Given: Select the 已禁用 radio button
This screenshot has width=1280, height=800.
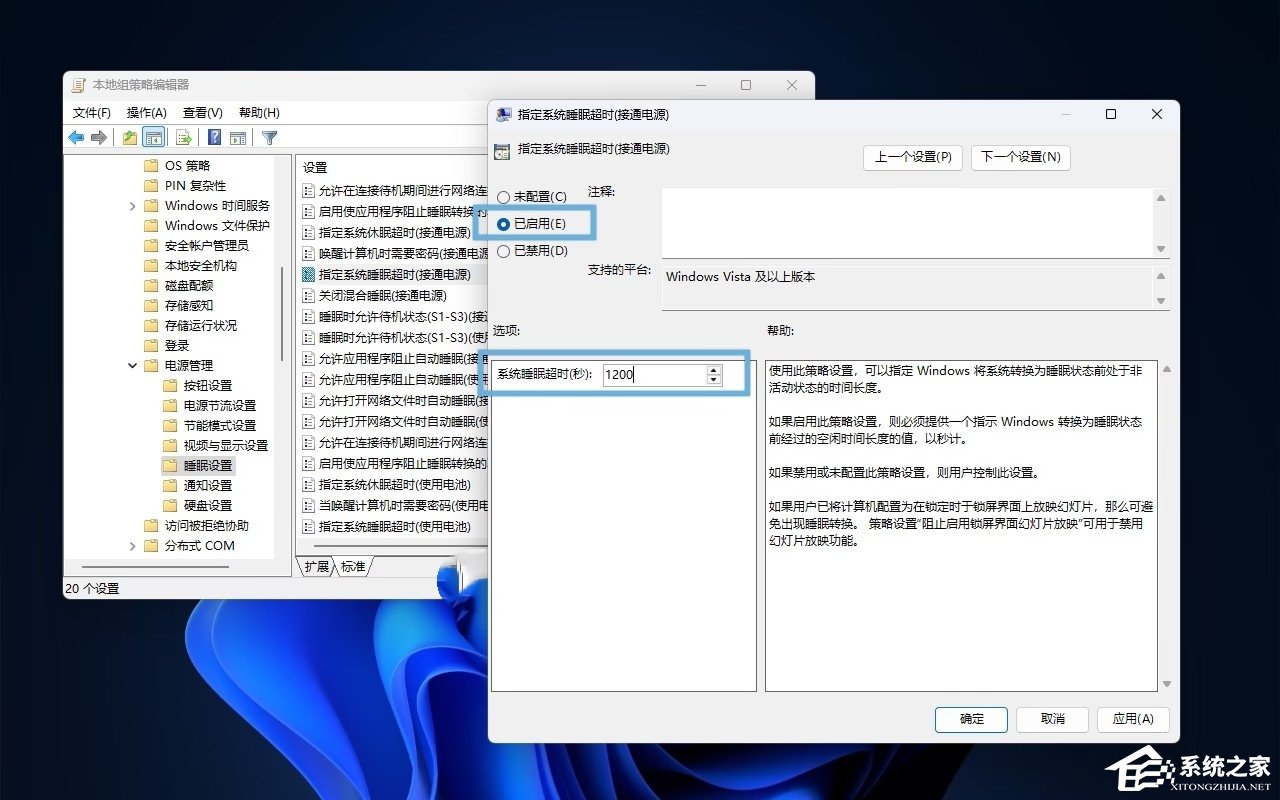Looking at the screenshot, I should tap(504, 250).
